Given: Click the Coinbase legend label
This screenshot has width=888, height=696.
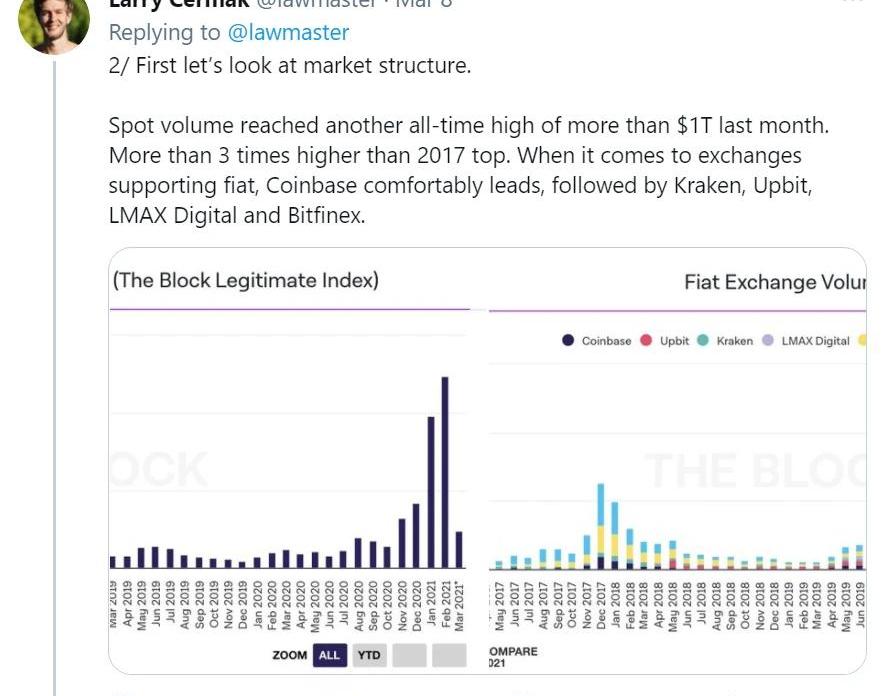Looking at the screenshot, I should (606, 341).
